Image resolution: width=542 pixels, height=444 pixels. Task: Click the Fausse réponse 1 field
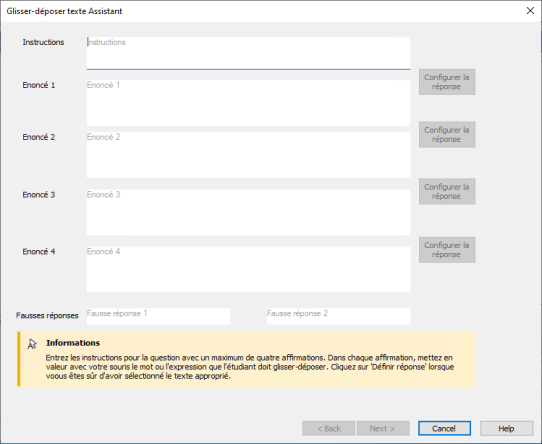click(158, 316)
